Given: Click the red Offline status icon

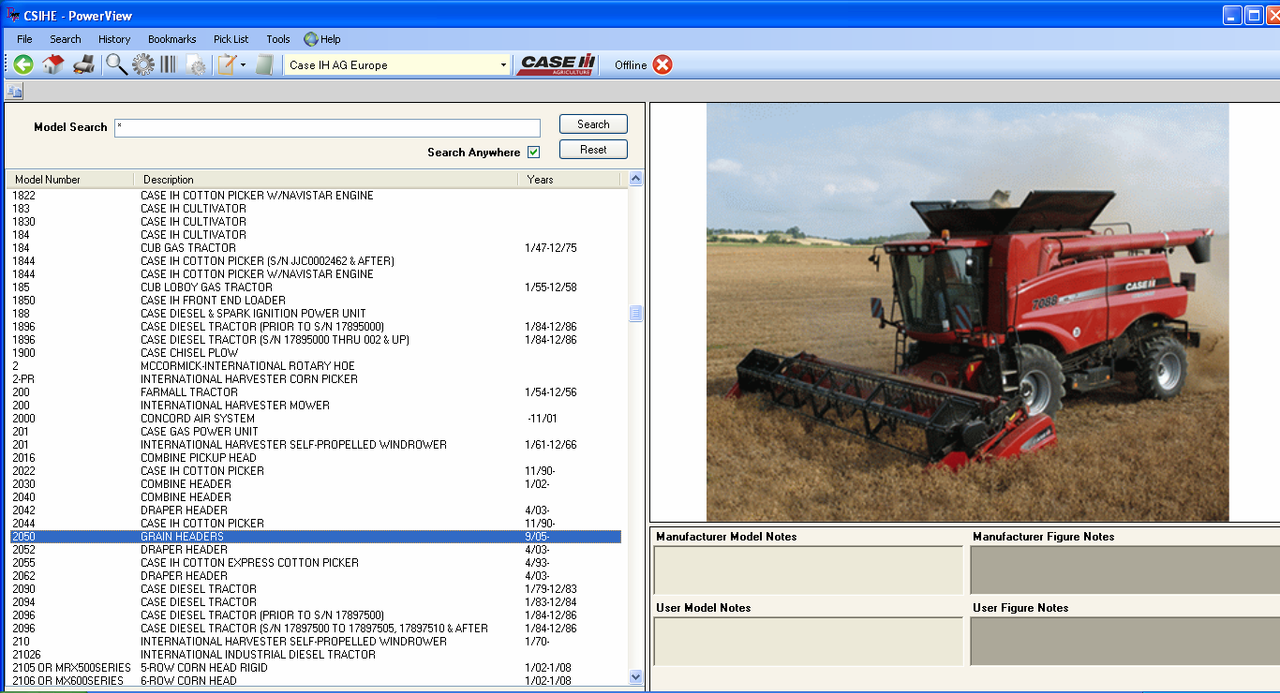Looking at the screenshot, I should pos(663,65).
